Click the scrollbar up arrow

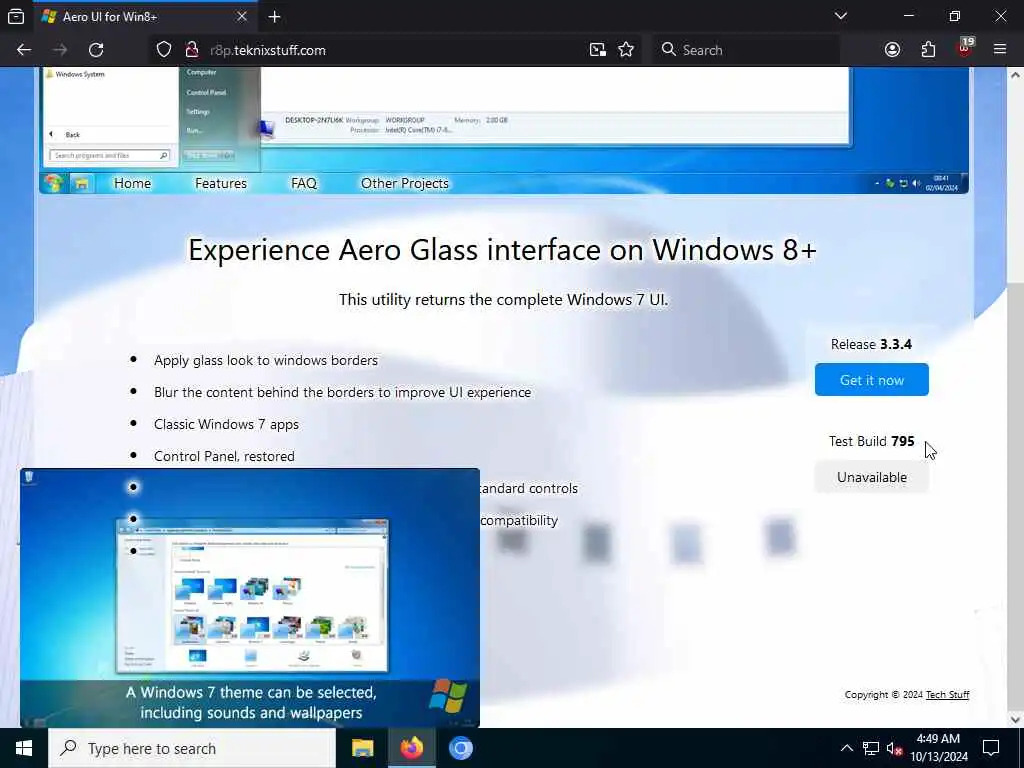click(1016, 75)
